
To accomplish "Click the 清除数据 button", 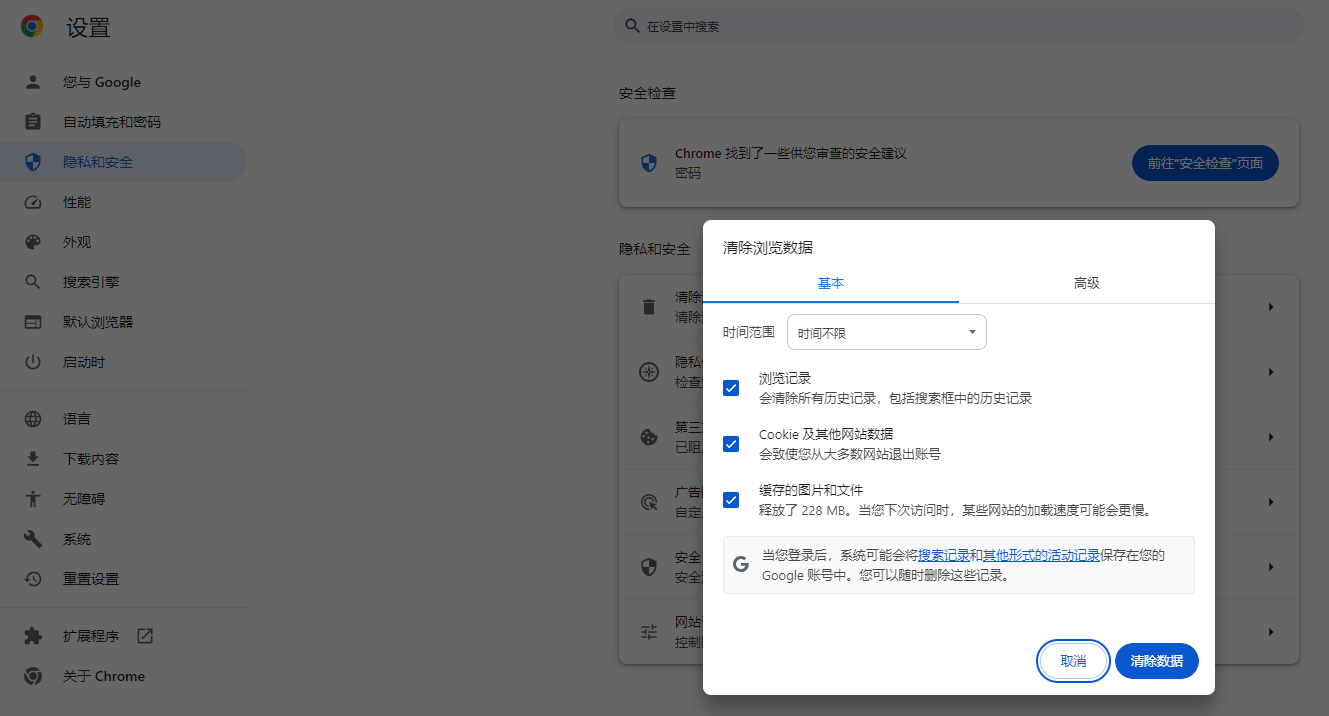I will (x=1156, y=661).
